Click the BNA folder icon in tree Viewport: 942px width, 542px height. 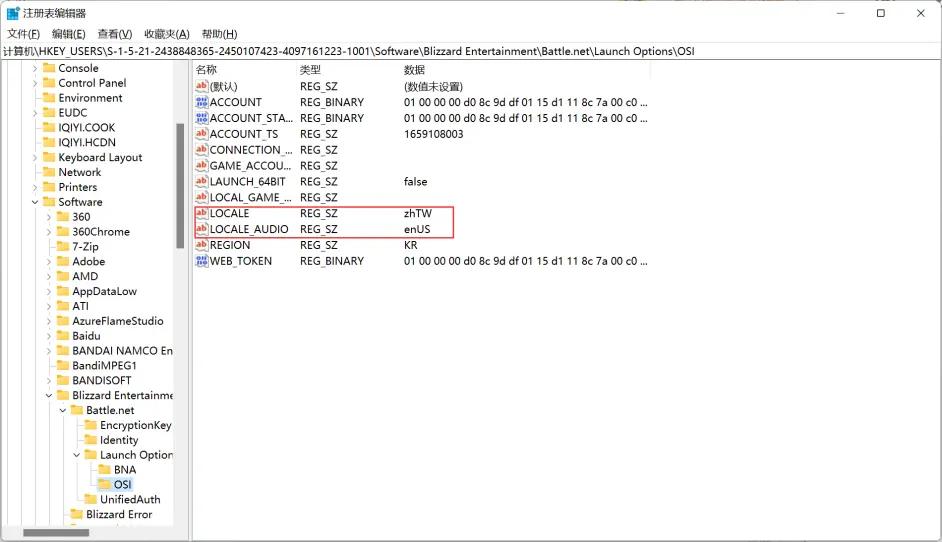105,469
